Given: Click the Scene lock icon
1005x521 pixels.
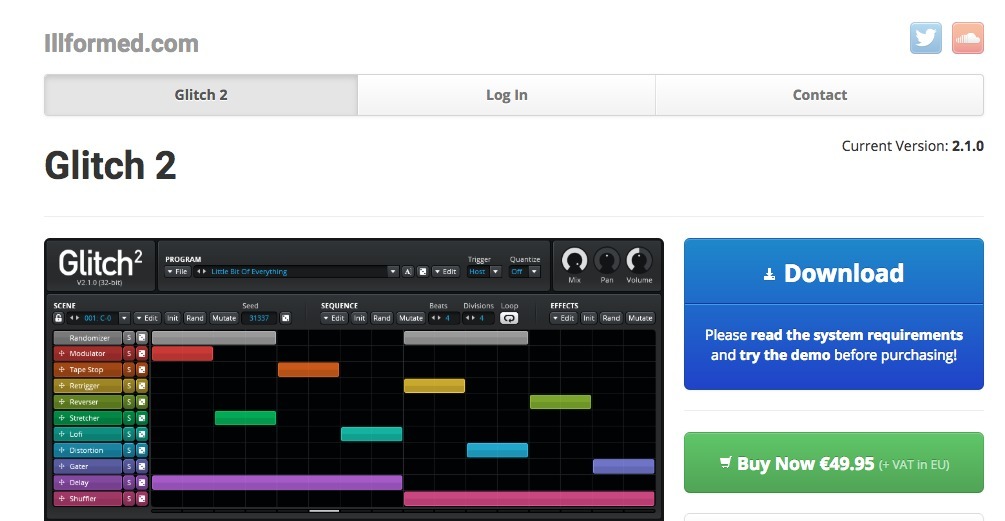Looking at the screenshot, I should pyautogui.click(x=59, y=318).
